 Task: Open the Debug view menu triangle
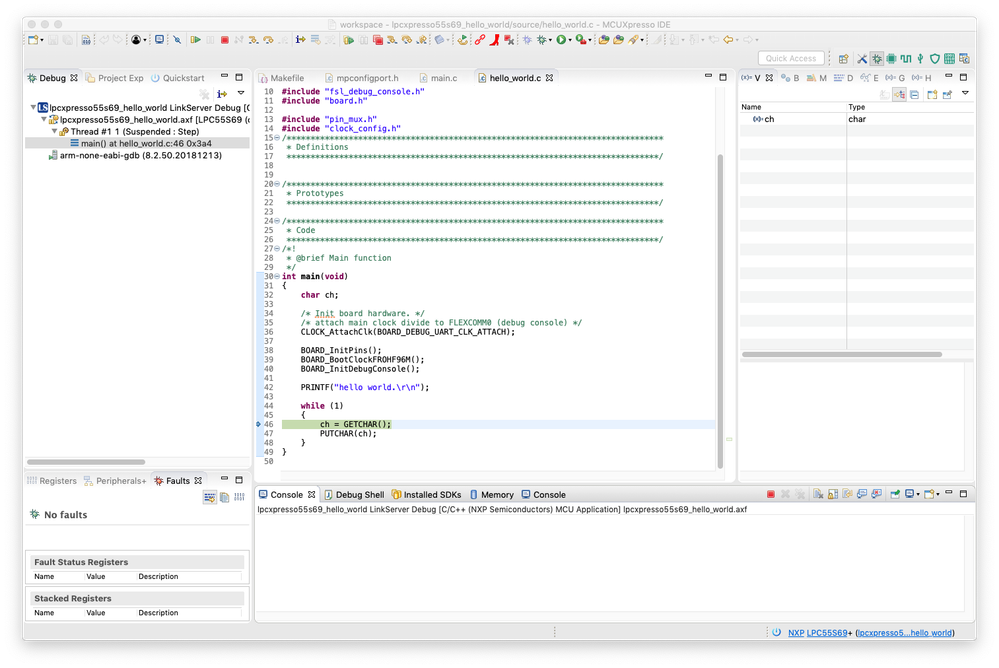[x=241, y=93]
